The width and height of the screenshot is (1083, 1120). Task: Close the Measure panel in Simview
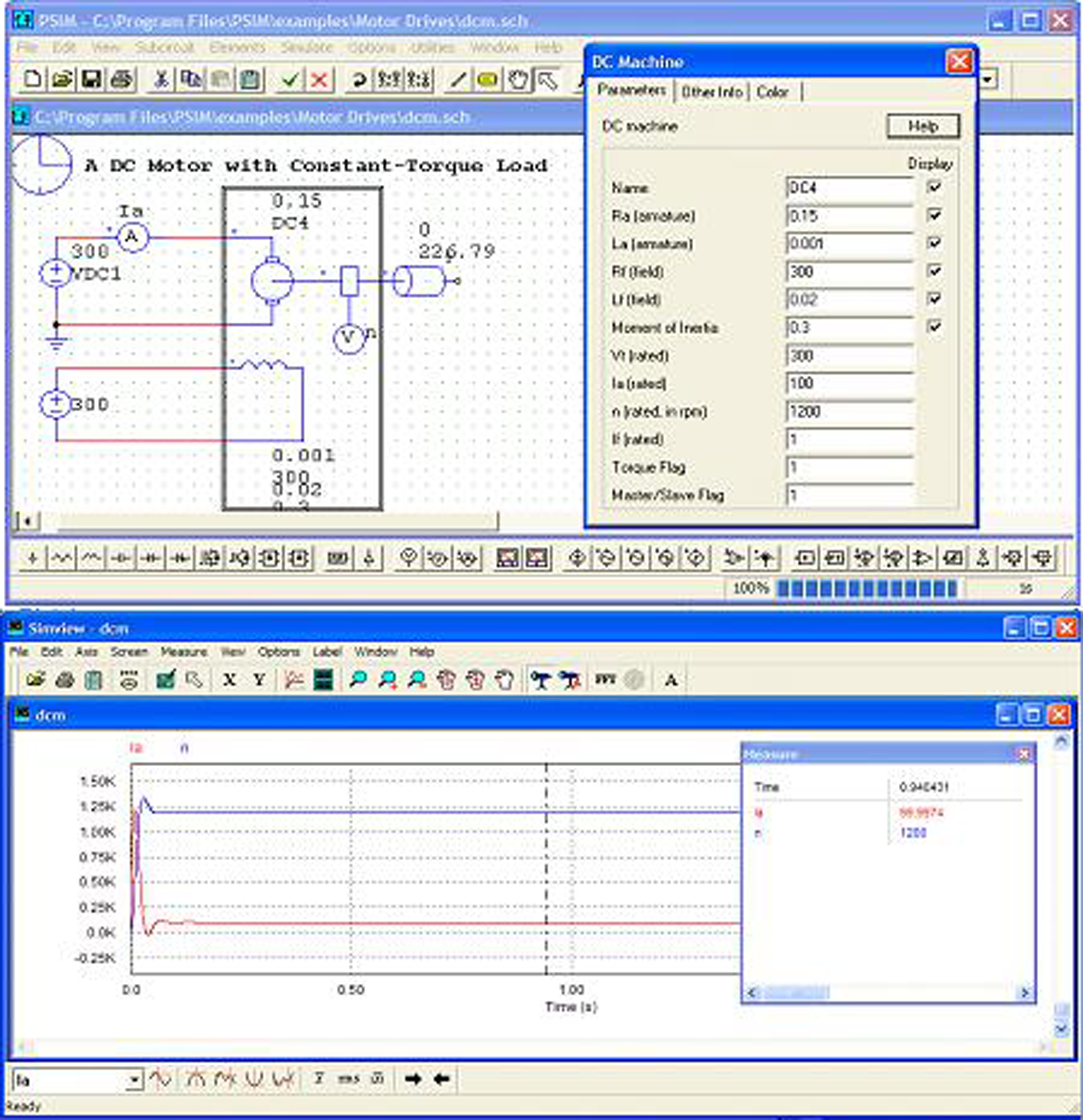click(x=1023, y=754)
